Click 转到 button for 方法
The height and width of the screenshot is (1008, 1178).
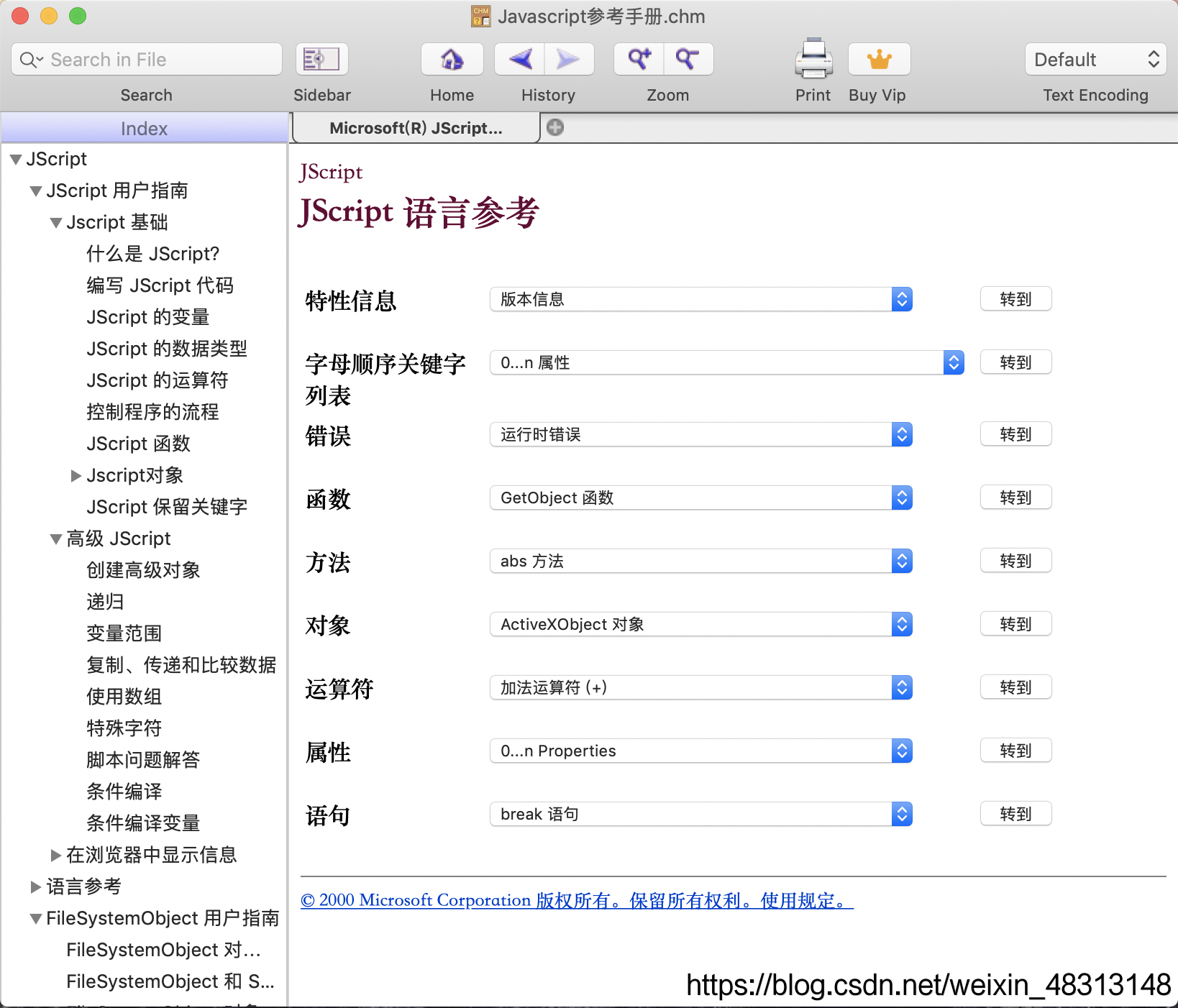(x=1015, y=561)
